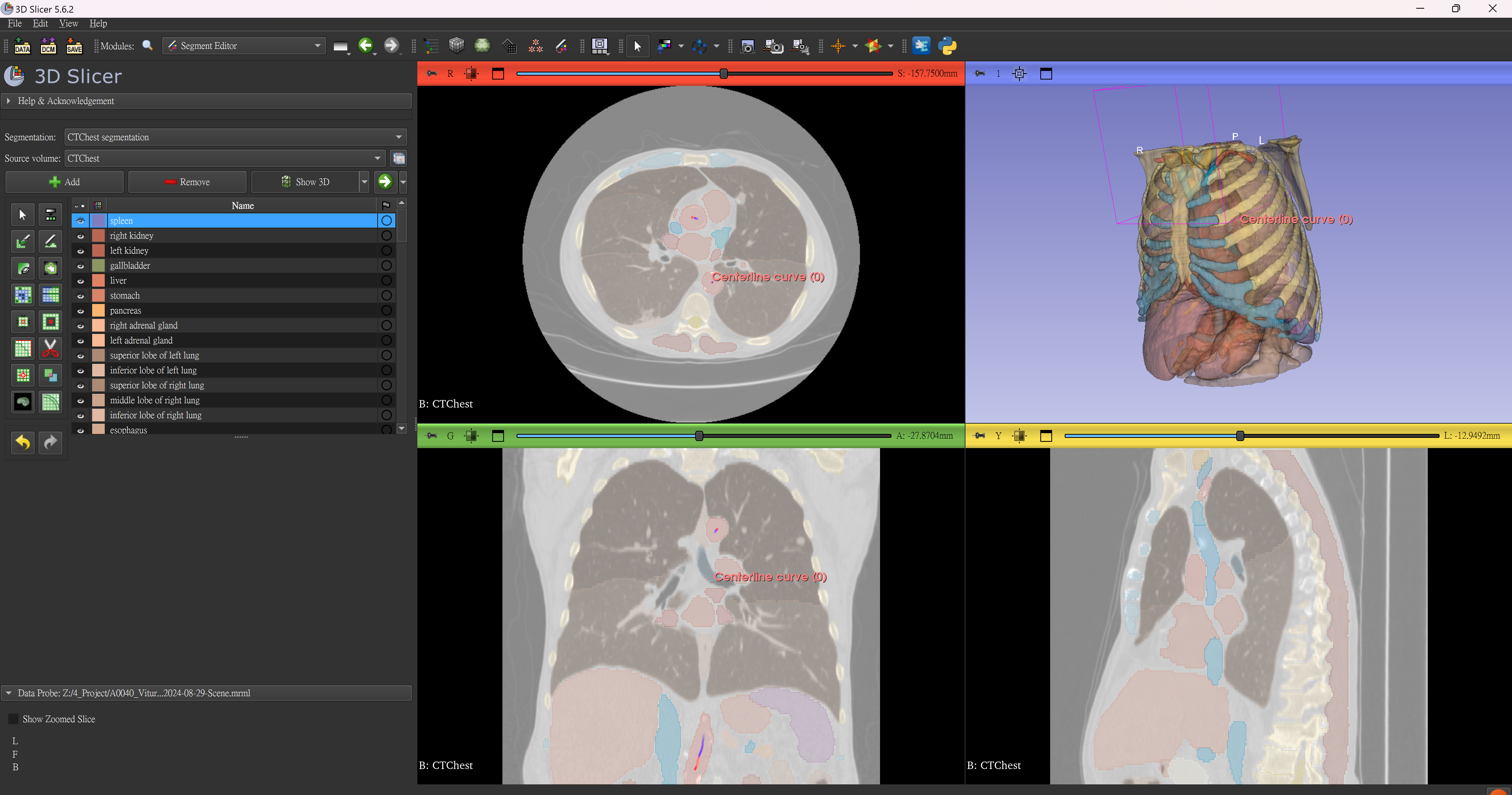Open the Python console icon
Screen dimensions: 1512x795
click(947, 46)
